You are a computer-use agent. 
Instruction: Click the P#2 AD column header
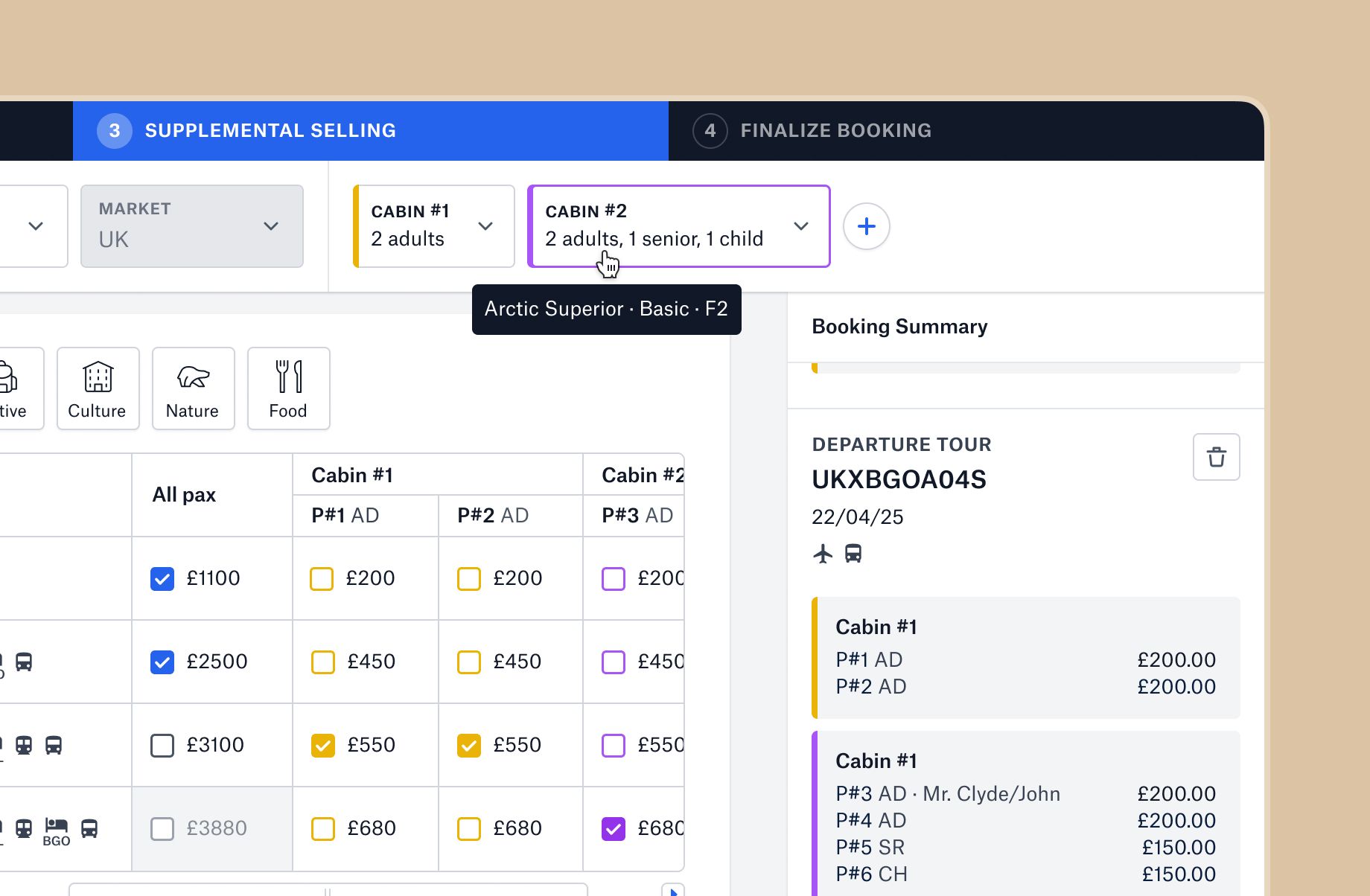(x=511, y=516)
